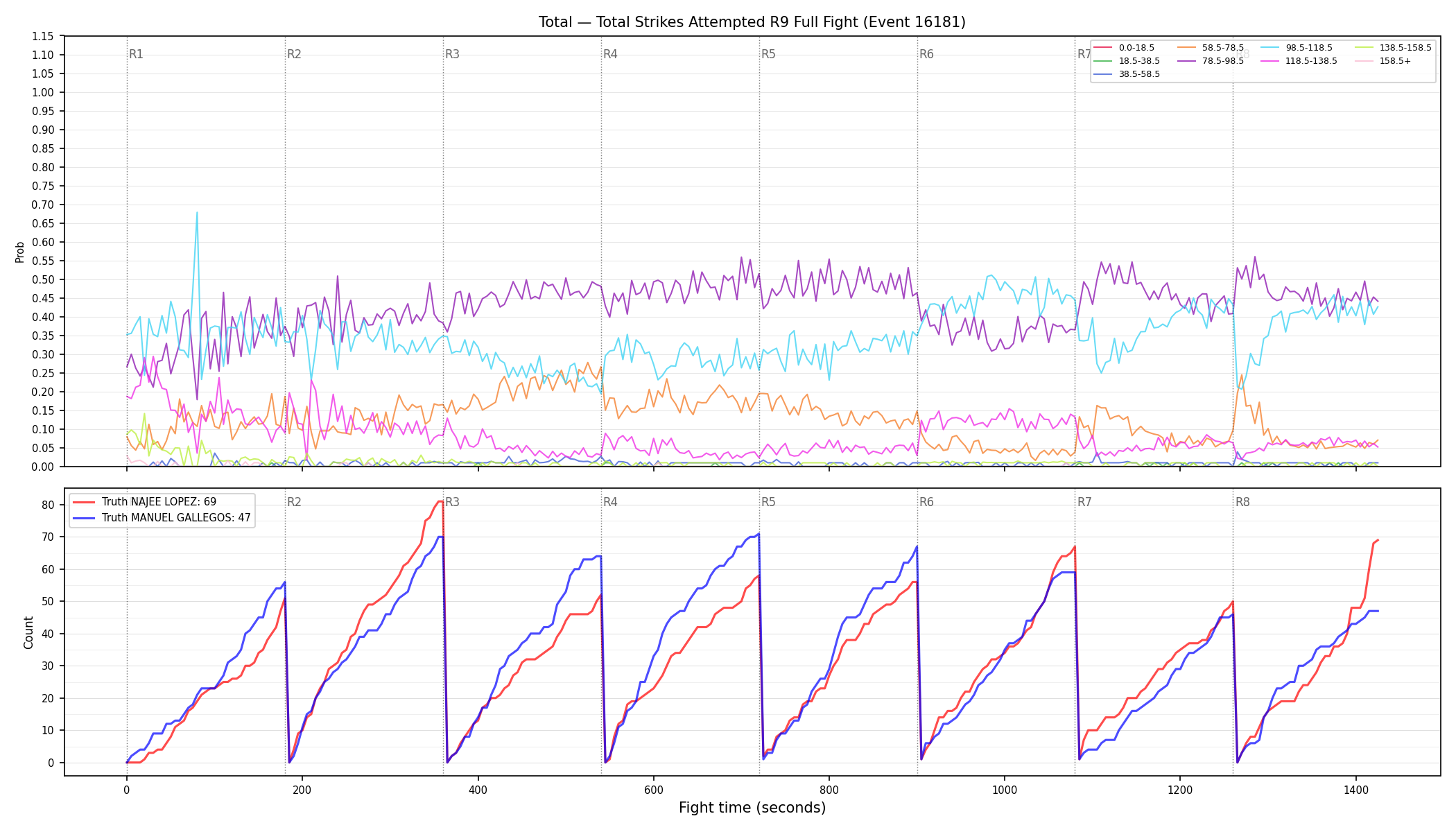Viewport: 1456px width, 832px height.
Task: Click the orange line sample beside '58.5-78.5'
Action: [1187, 48]
